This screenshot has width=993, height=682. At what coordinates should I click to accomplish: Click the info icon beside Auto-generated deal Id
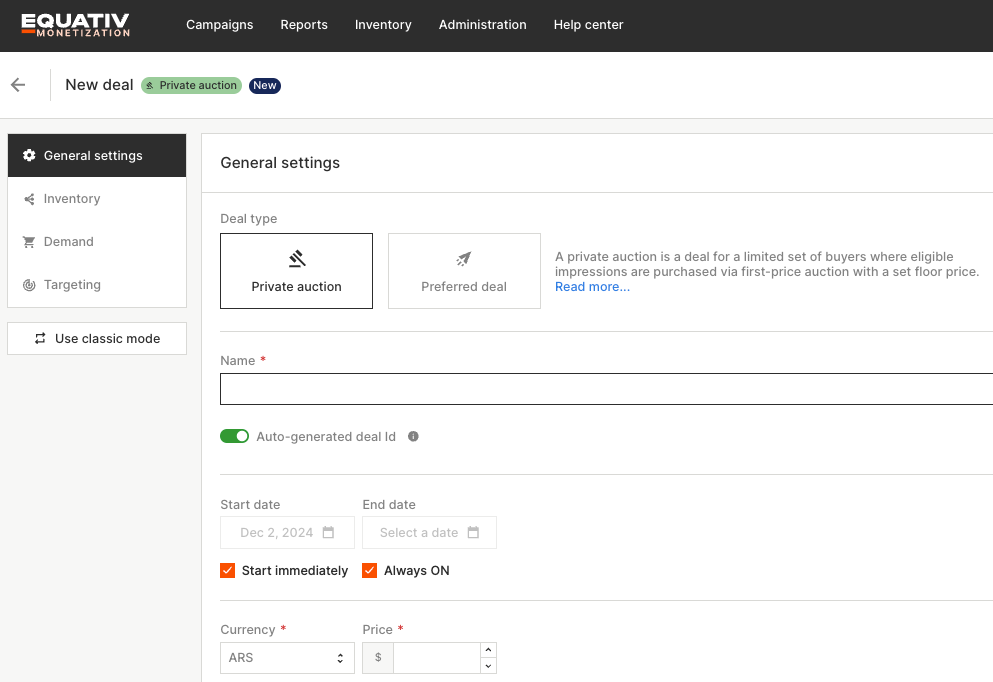pos(413,437)
